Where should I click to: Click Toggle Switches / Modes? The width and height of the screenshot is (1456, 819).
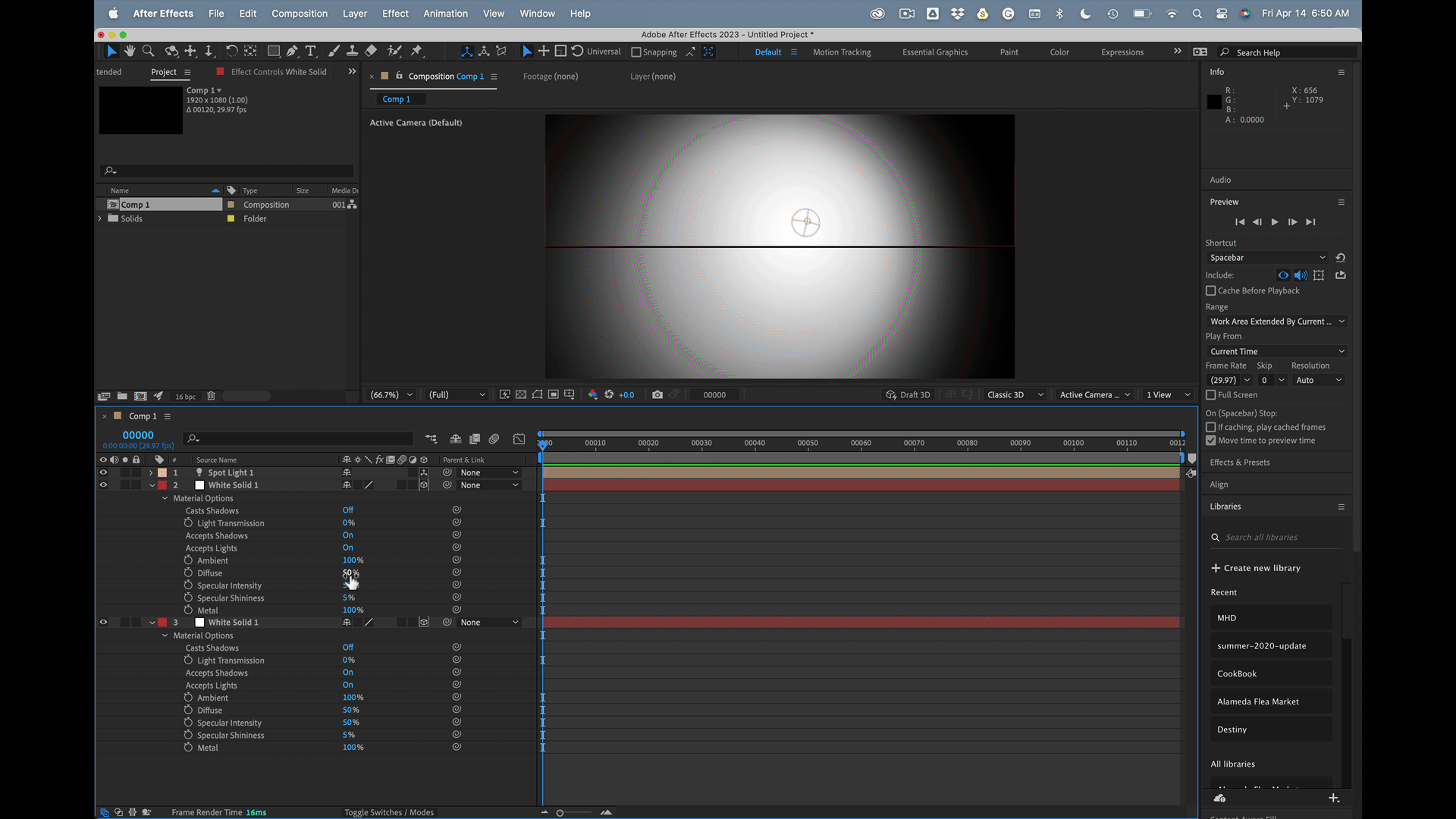coord(389,812)
